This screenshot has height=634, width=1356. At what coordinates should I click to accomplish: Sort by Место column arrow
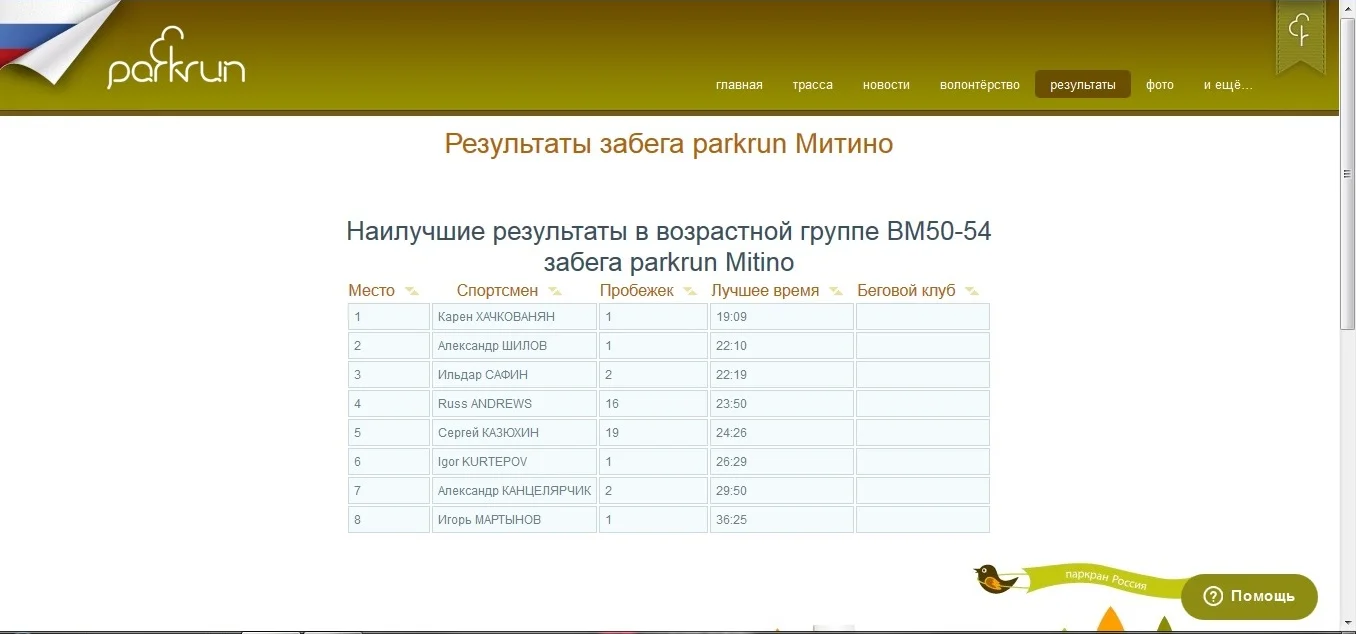[x=411, y=292]
